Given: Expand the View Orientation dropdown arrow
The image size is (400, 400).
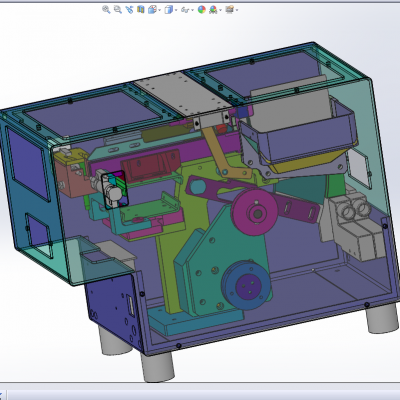Looking at the screenshot, I should click(x=159, y=10).
